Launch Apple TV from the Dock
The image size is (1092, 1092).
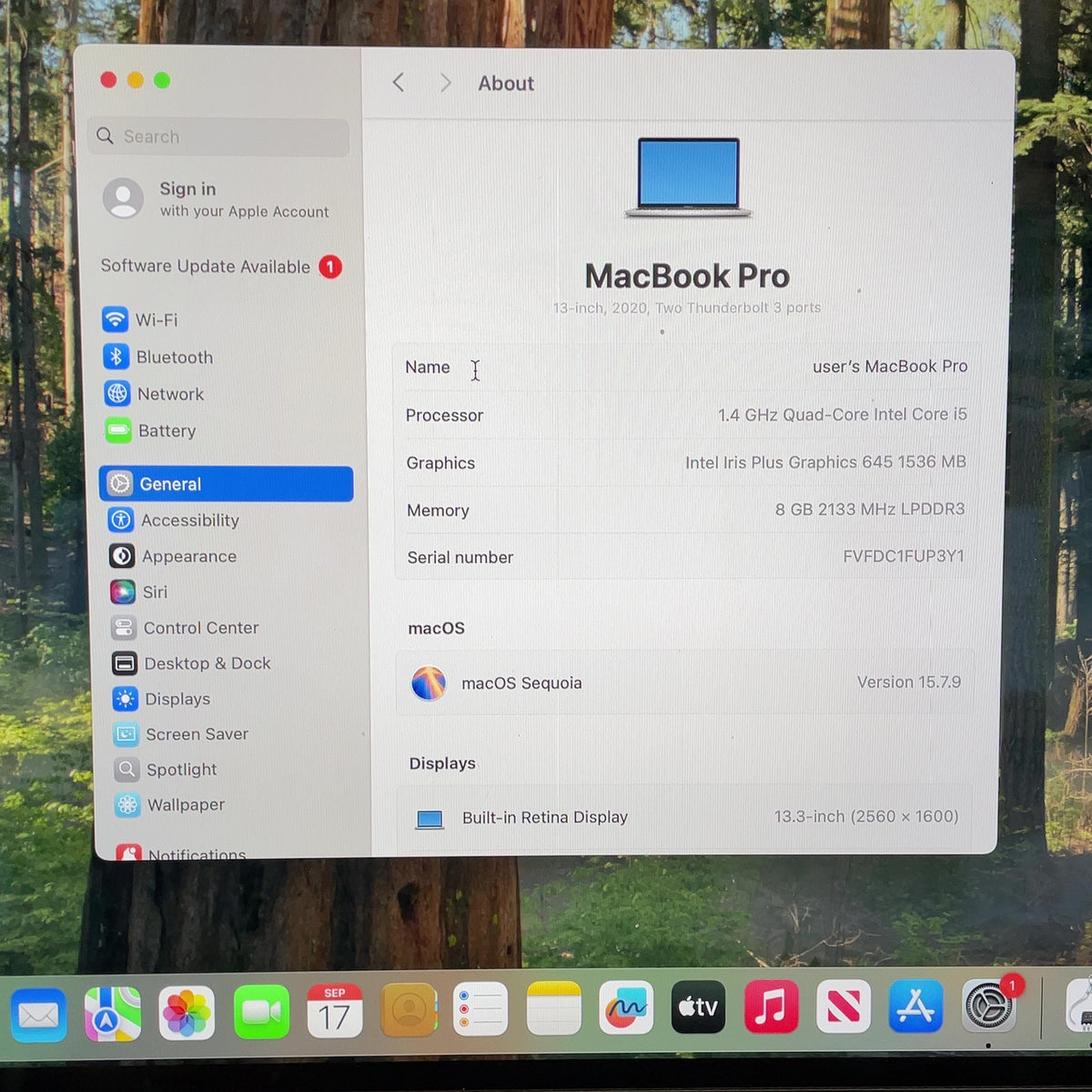[x=698, y=1006]
